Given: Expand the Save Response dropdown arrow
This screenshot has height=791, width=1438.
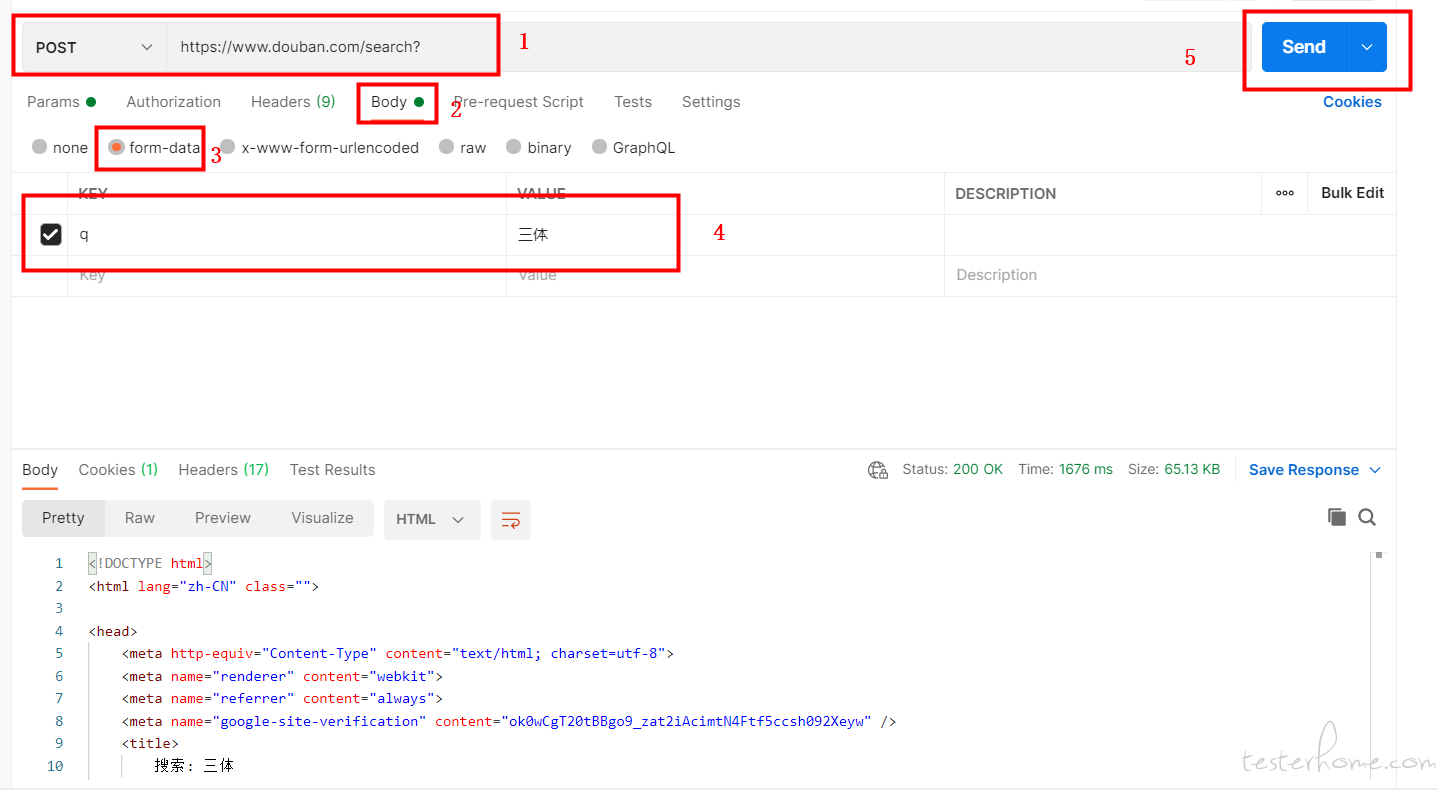Looking at the screenshot, I should coord(1375,470).
